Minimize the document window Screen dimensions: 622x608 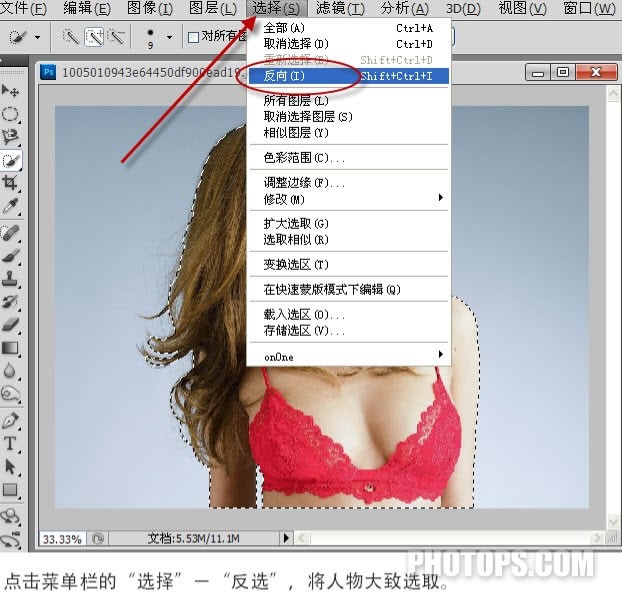click(538, 72)
